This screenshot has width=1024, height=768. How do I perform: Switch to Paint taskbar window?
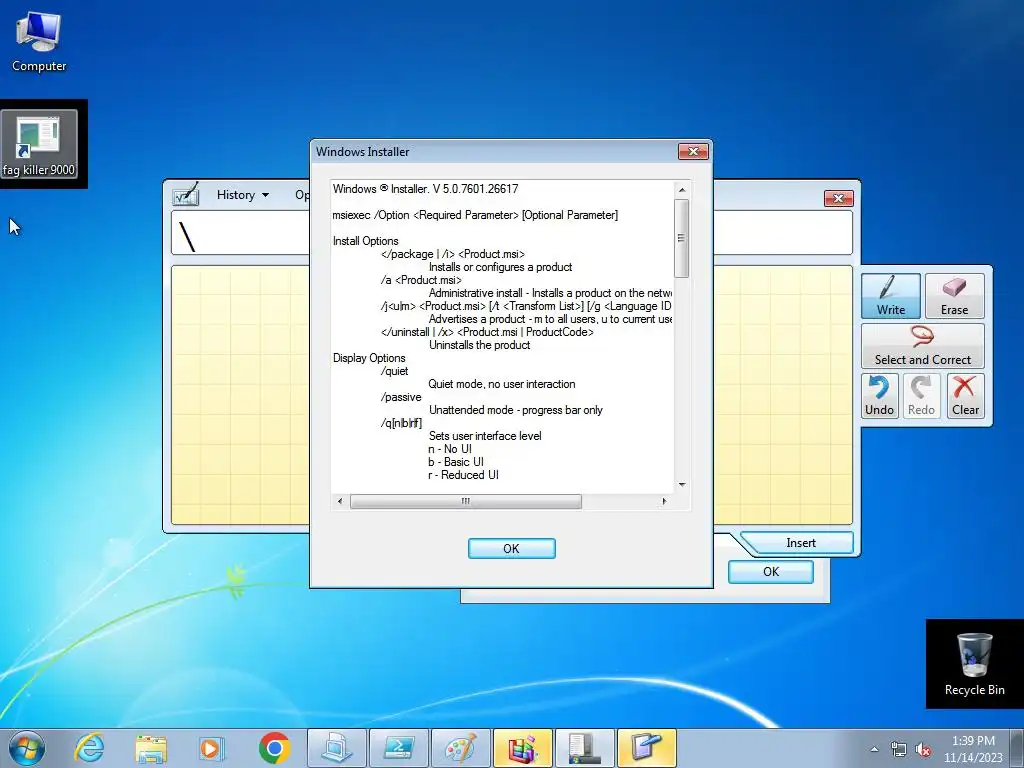pyautogui.click(x=461, y=748)
